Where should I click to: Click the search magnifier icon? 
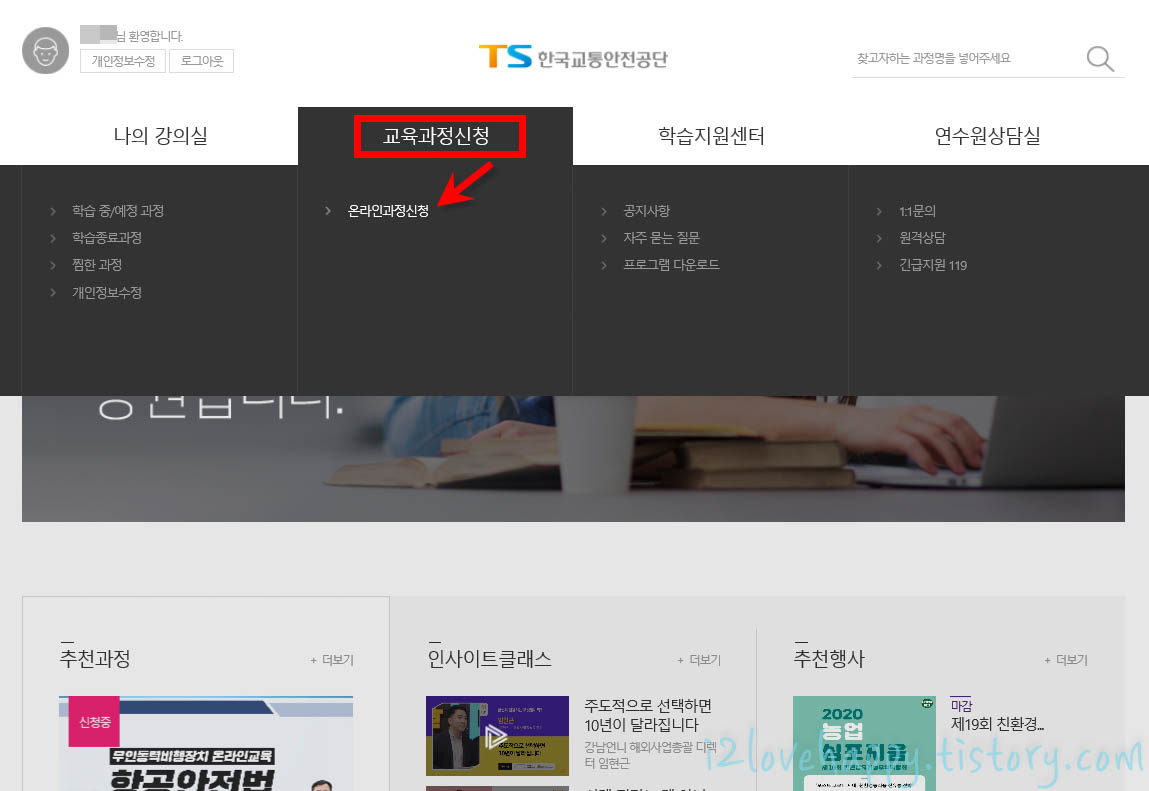tap(1100, 59)
